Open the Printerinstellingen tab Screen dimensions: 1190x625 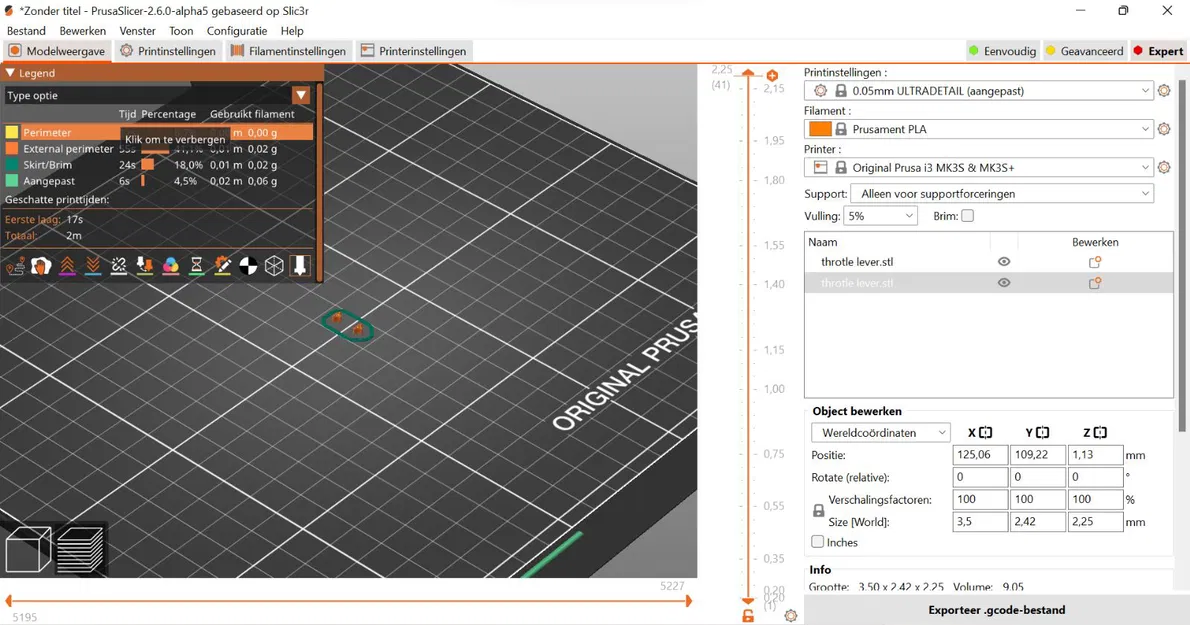(x=414, y=51)
